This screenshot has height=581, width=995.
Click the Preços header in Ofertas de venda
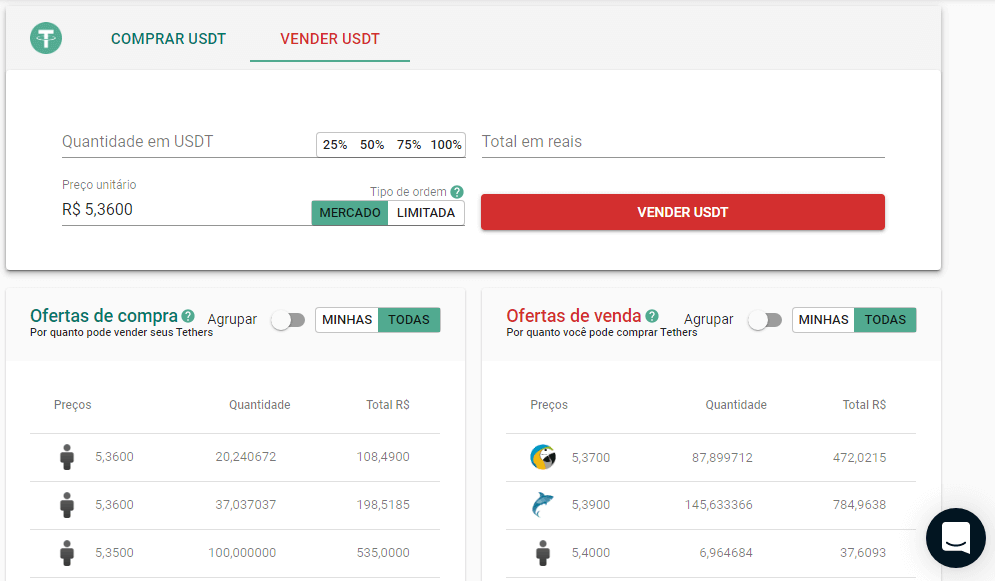pos(550,405)
